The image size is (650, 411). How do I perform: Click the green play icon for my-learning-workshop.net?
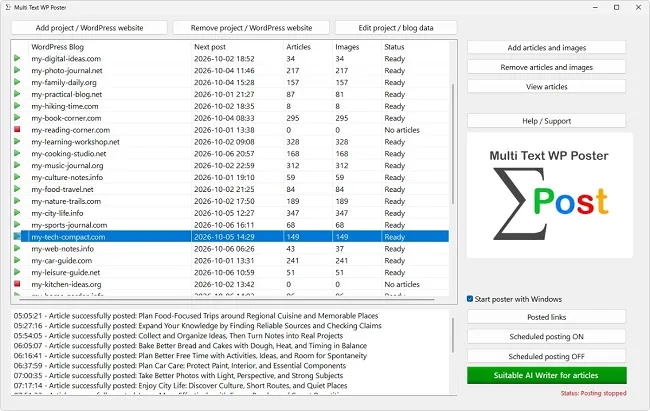17,141
